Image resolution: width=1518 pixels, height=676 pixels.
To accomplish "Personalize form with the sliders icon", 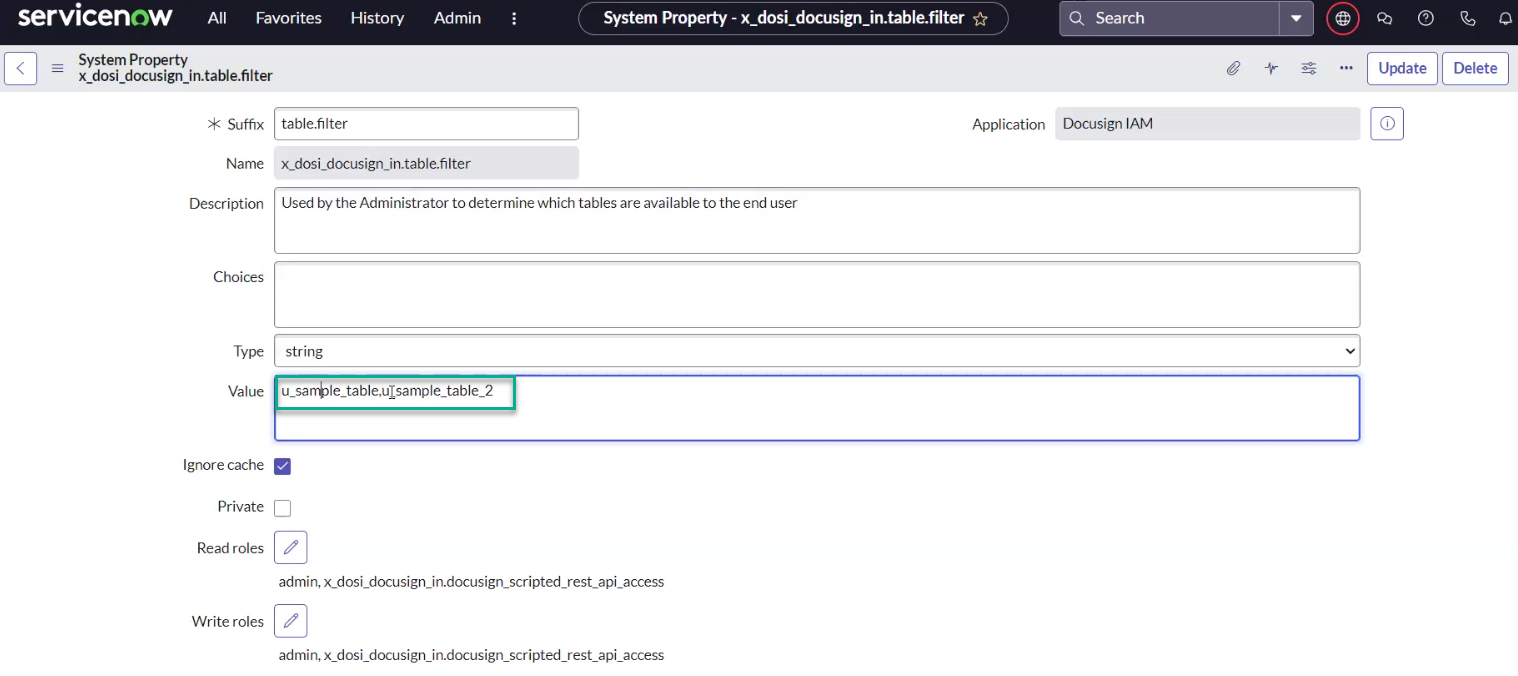I will (x=1308, y=68).
